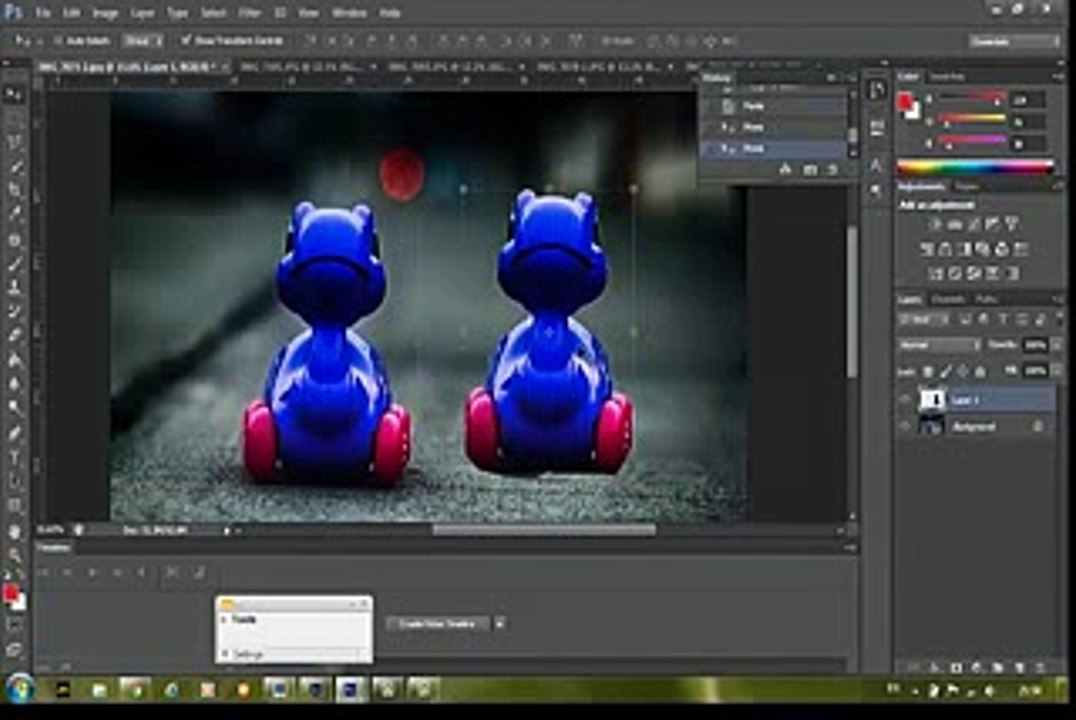The image size is (1076, 720).
Task: Click Lock transparent pixels icon in Layers
Action: click(928, 371)
